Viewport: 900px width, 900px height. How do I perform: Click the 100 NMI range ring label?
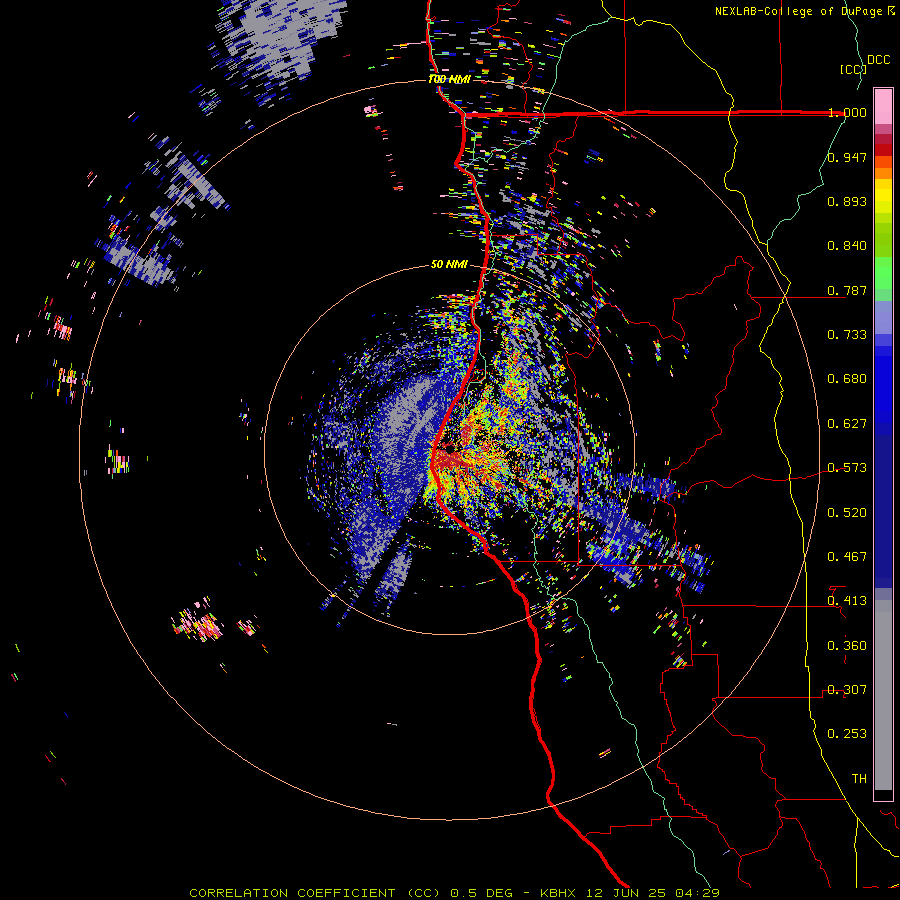[x=449, y=79]
